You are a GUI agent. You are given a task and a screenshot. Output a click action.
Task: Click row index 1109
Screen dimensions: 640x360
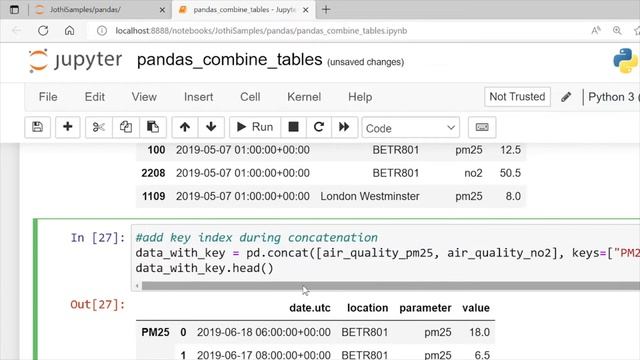(x=153, y=196)
